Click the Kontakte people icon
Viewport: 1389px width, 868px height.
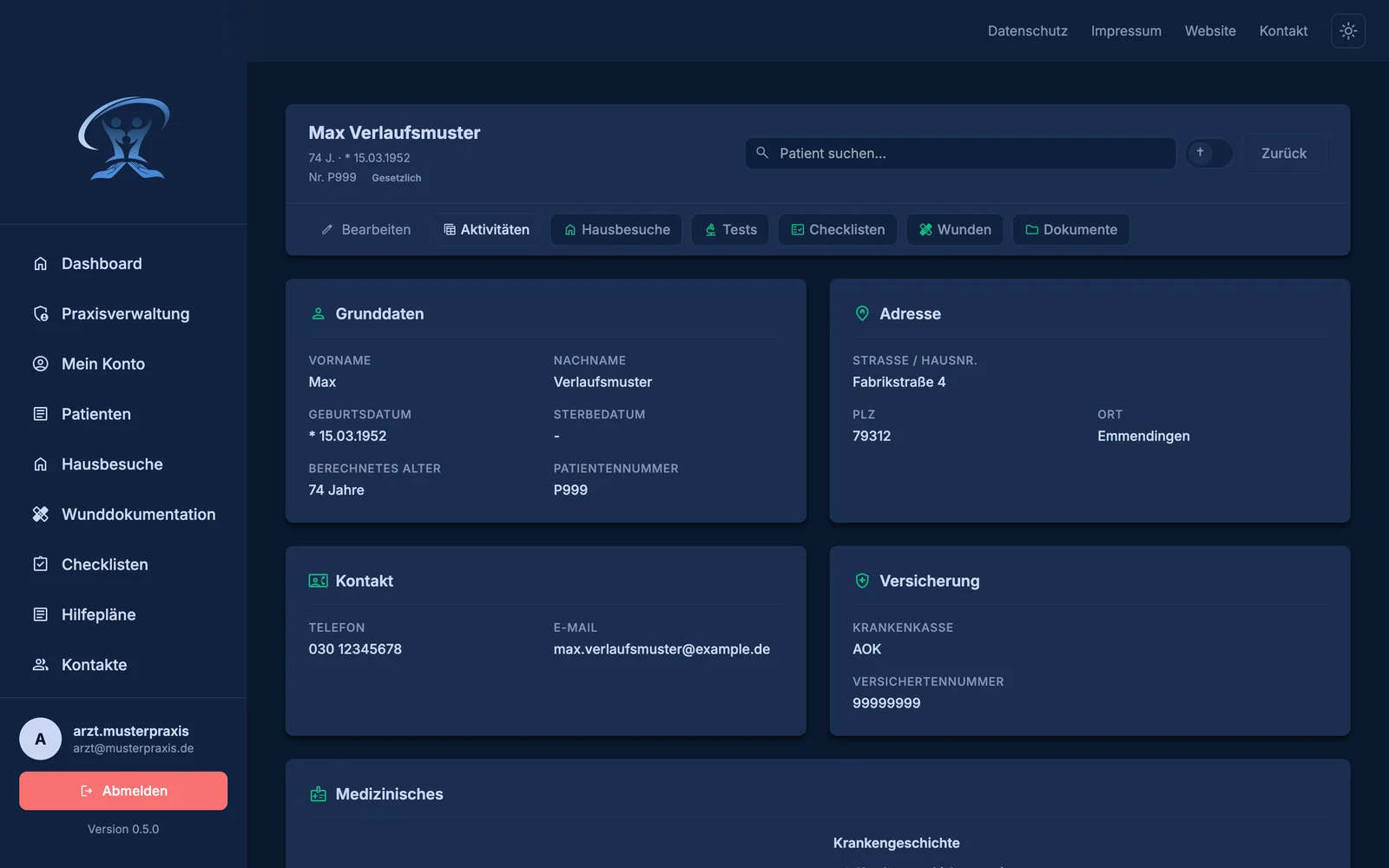pyautogui.click(x=40, y=665)
